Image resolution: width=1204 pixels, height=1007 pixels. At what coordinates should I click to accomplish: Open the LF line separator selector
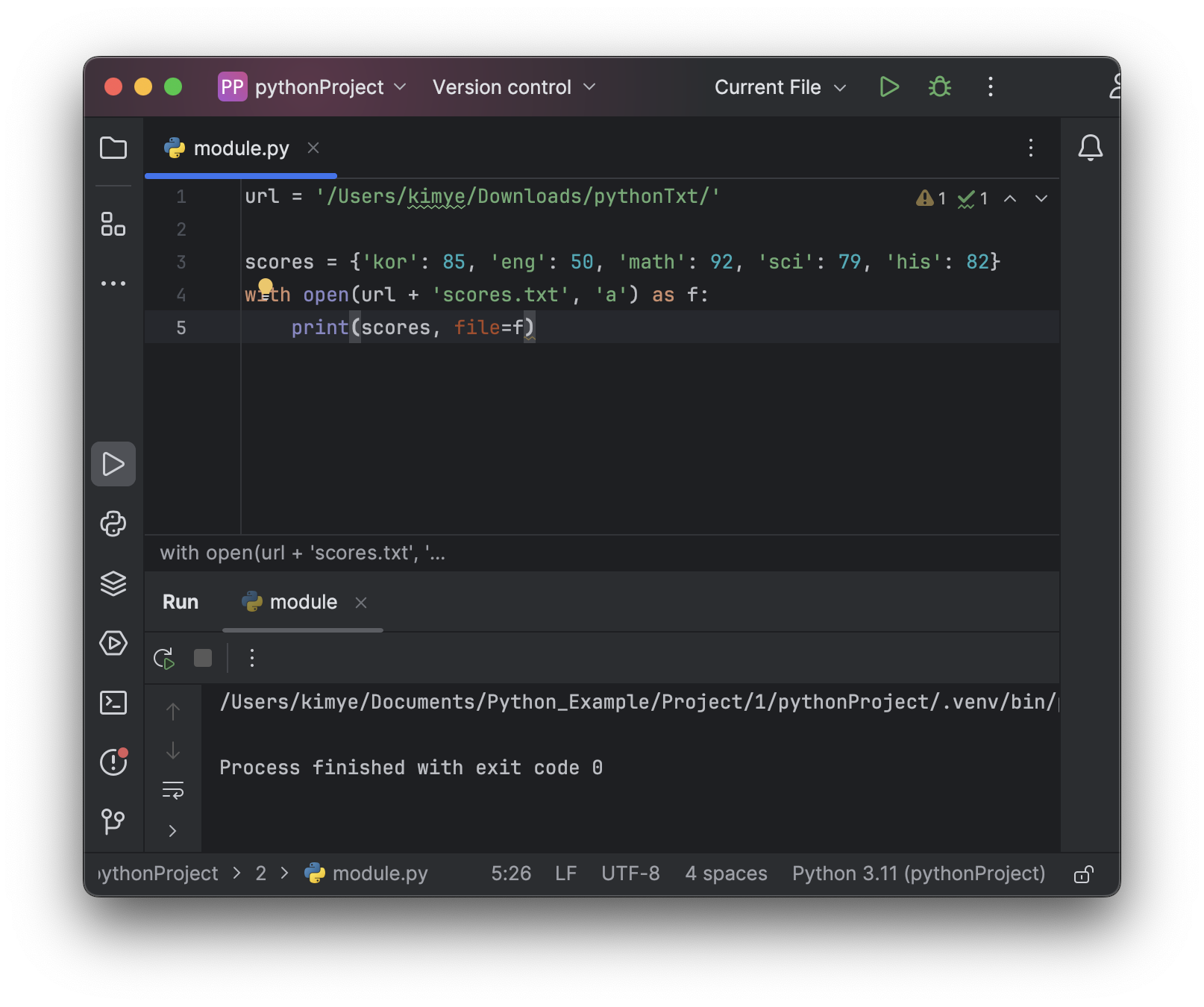tap(566, 873)
